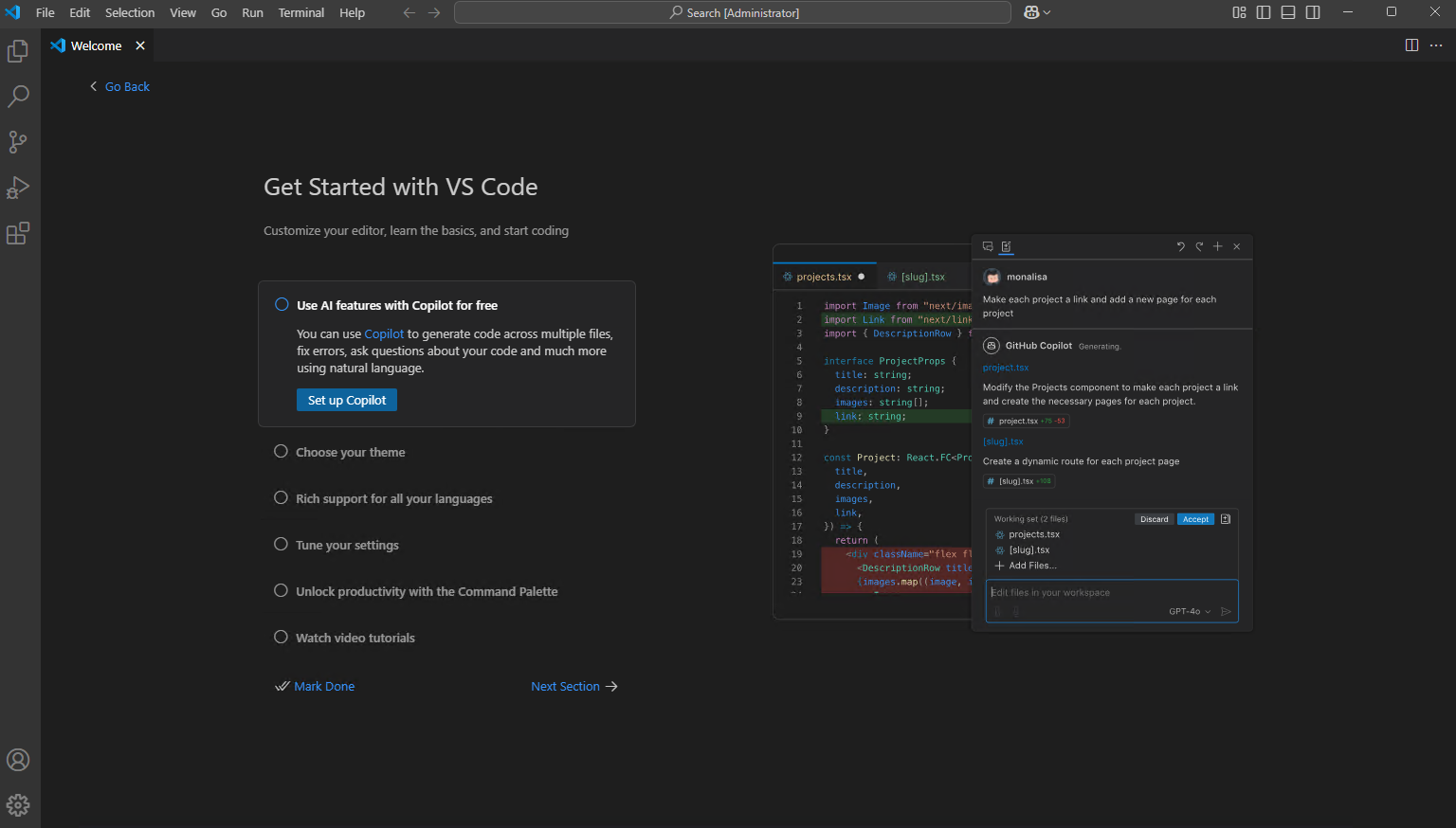Open the Run menu

pyautogui.click(x=252, y=12)
